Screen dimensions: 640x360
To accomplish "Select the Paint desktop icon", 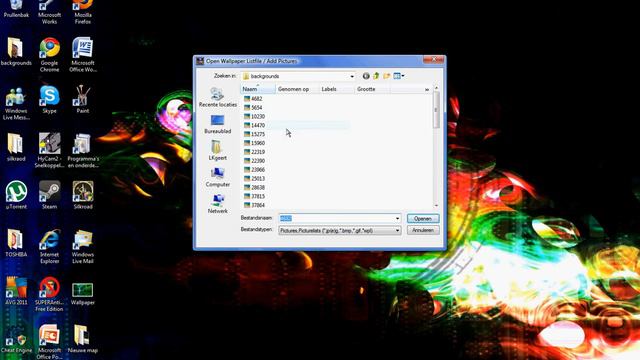I will [83, 100].
